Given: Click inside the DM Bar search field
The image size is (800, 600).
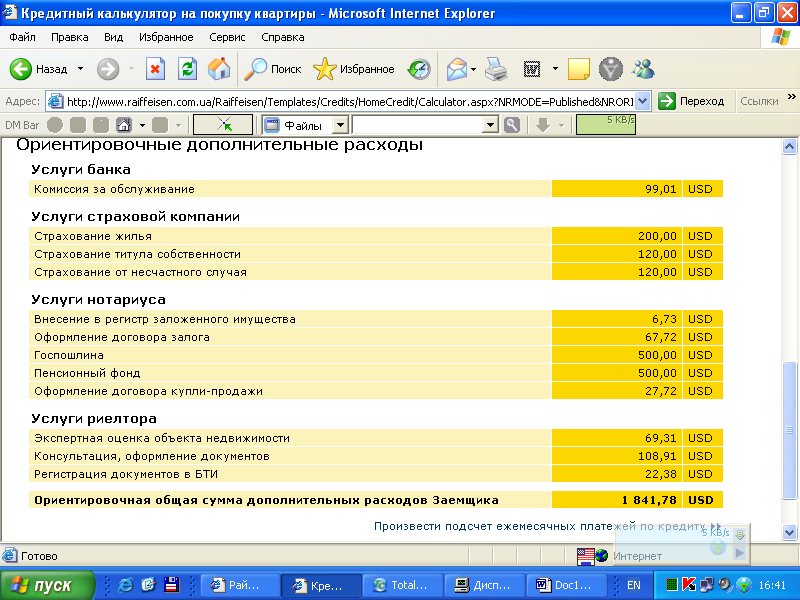Looking at the screenshot, I should coord(418,125).
